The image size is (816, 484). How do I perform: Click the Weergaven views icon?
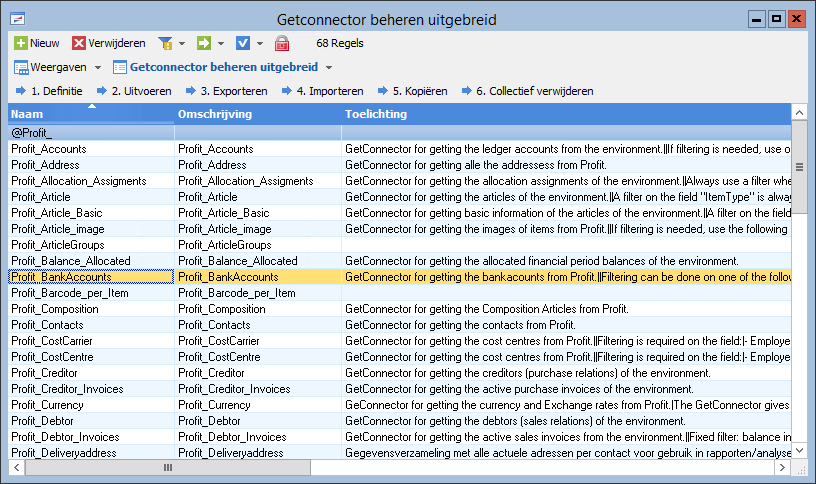tap(21, 68)
